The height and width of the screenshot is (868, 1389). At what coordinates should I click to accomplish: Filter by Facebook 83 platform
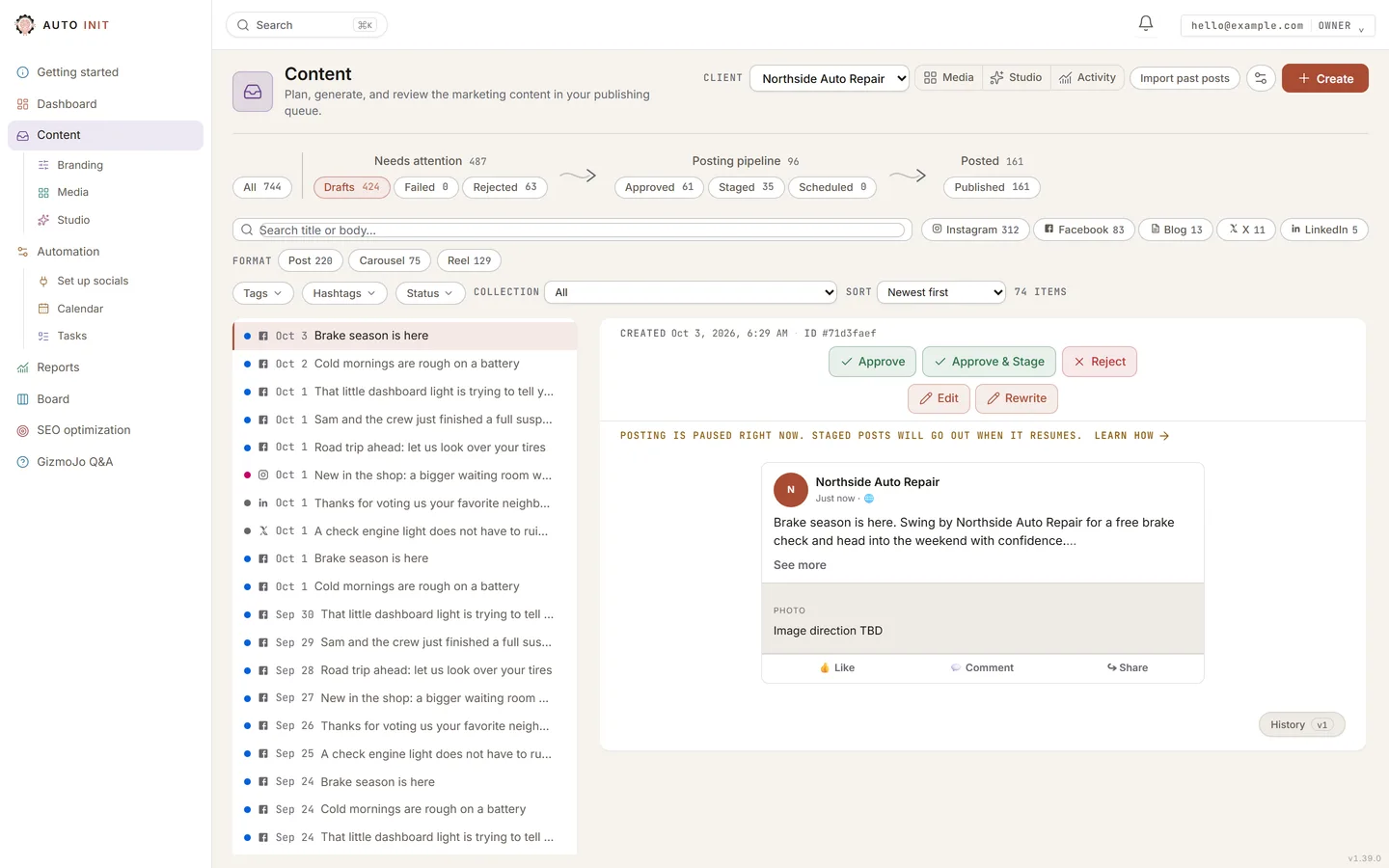coord(1084,230)
